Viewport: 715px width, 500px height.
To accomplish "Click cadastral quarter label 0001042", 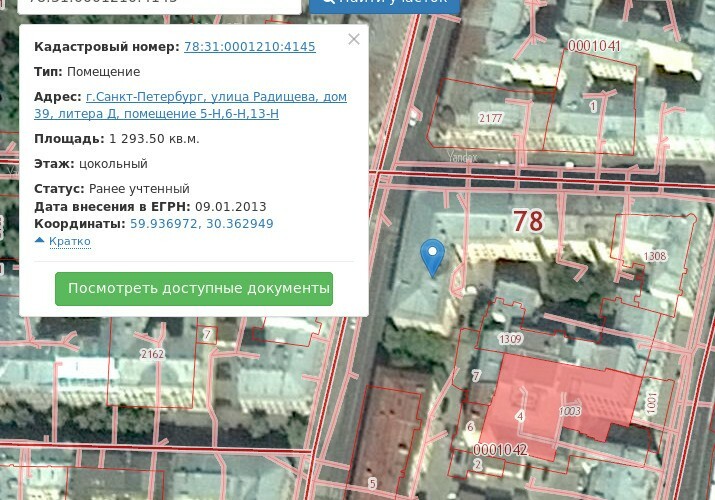I will point(500,450).
